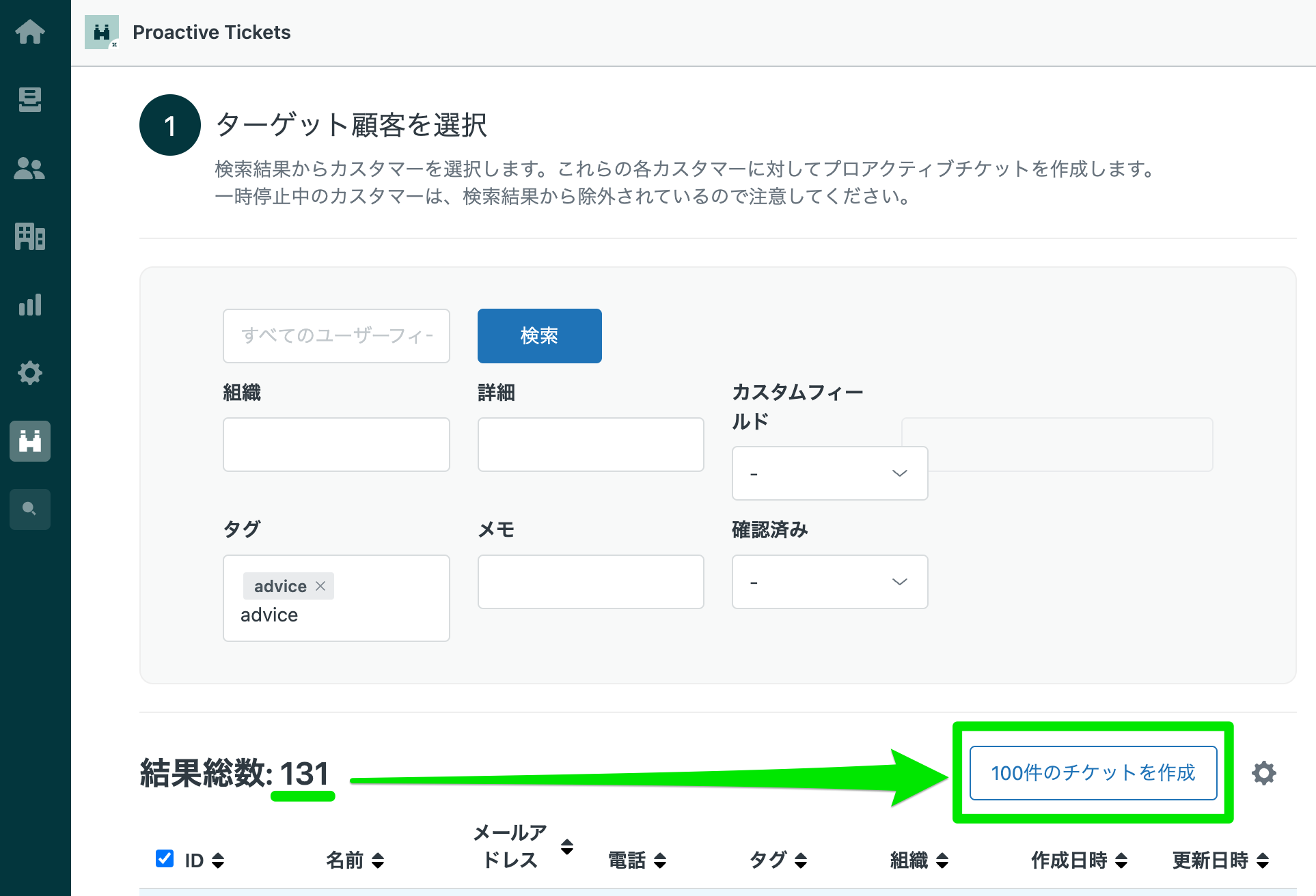Click the 検索 button
The height and width of the screenshot is (896, 1316).
539,335
